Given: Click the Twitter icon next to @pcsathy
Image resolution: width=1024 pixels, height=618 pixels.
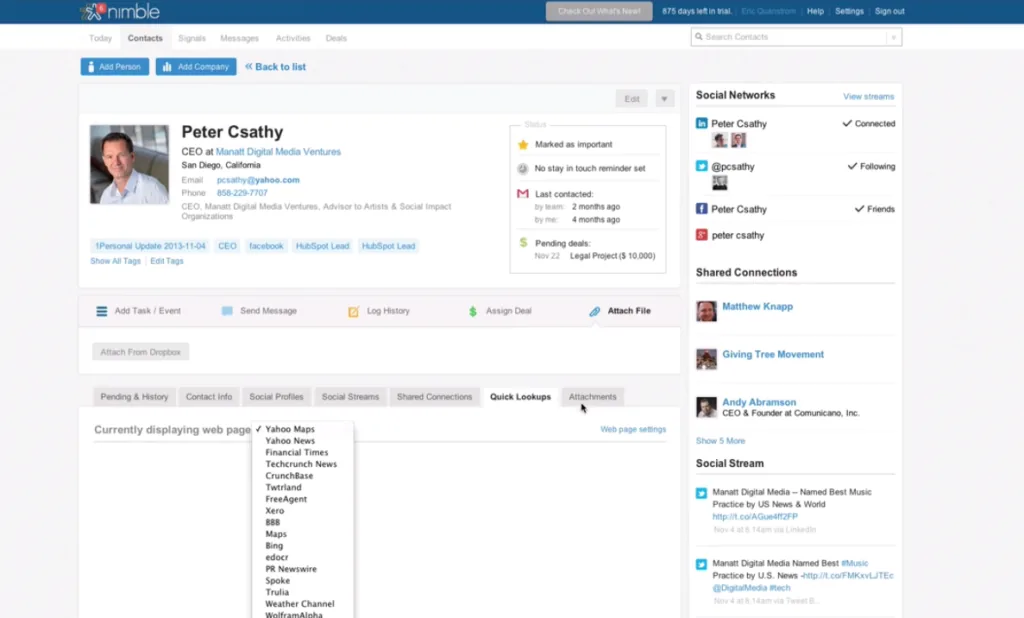Looking at the screenshot, I should click(x=701, y=166).
